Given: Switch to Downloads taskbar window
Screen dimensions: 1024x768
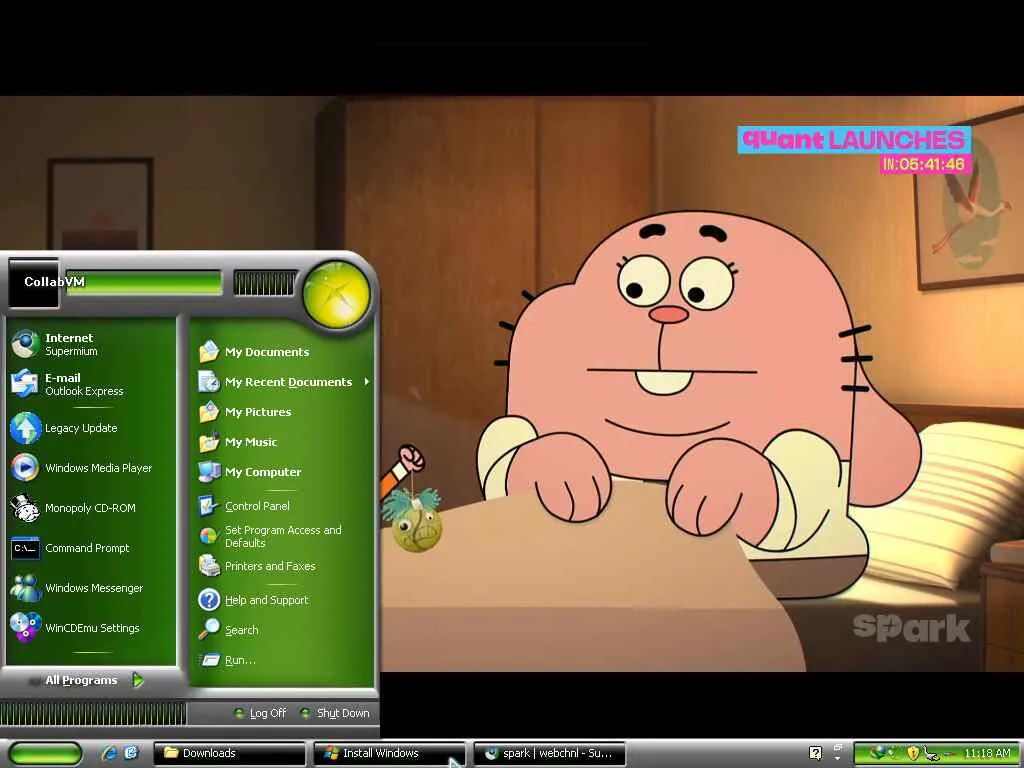Looking at the screenshot, I should [x=229, y=753].
